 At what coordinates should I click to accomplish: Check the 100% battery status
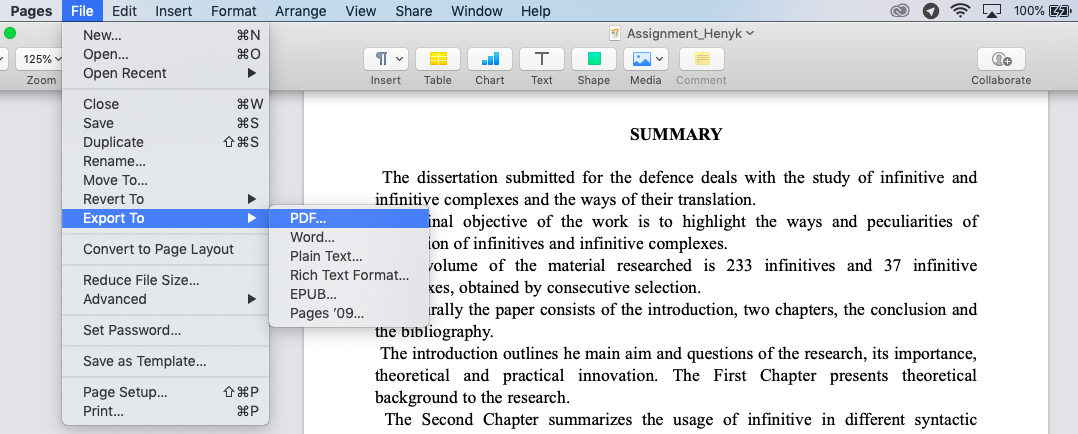click(x=1042, y=11)
